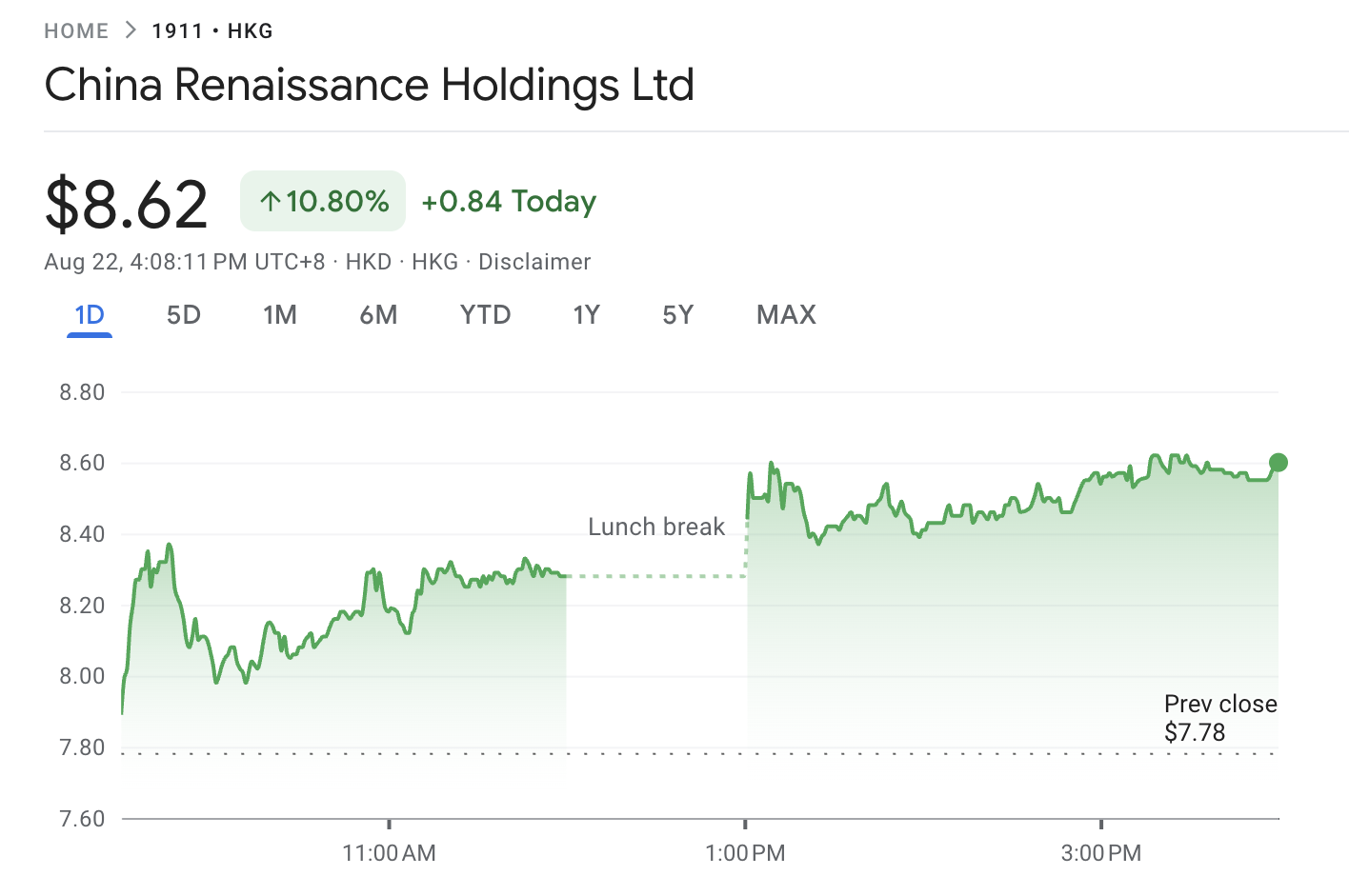Click the Lunch break annotation on the chart
Screen dimensions: 1349x896
(657, 526)
